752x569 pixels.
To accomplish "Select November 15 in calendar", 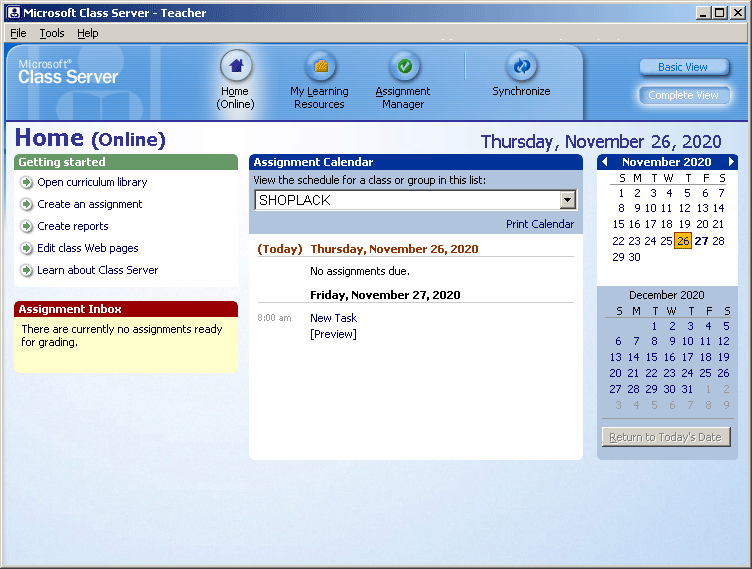I will point(619,224).
